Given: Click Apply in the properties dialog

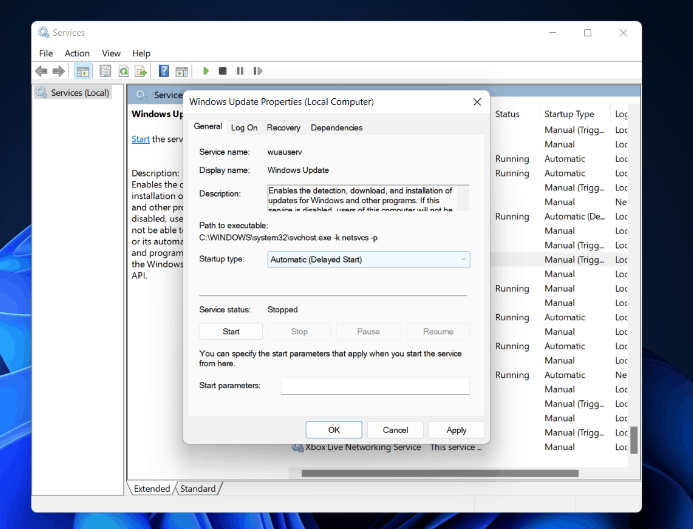Looking at the screenshot, I should point(456,430).
